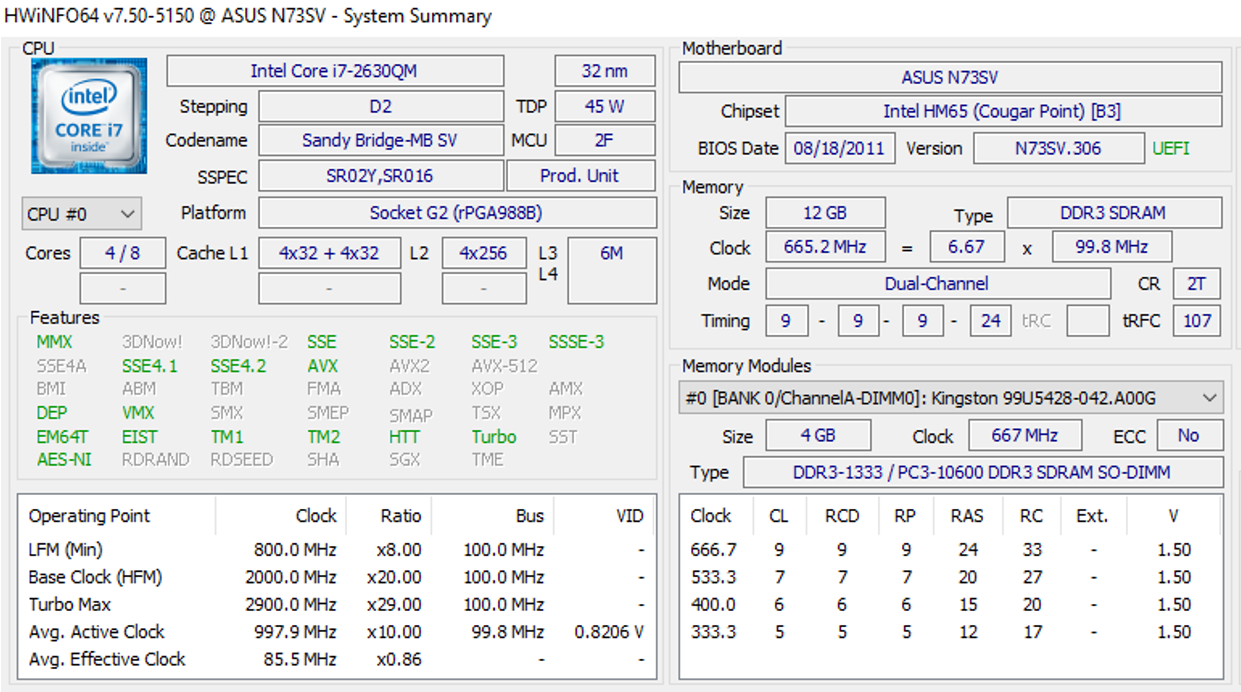The image size is (1241, 692).
Task: Click the ECC value field showing No
Action: click(1189, 436)
